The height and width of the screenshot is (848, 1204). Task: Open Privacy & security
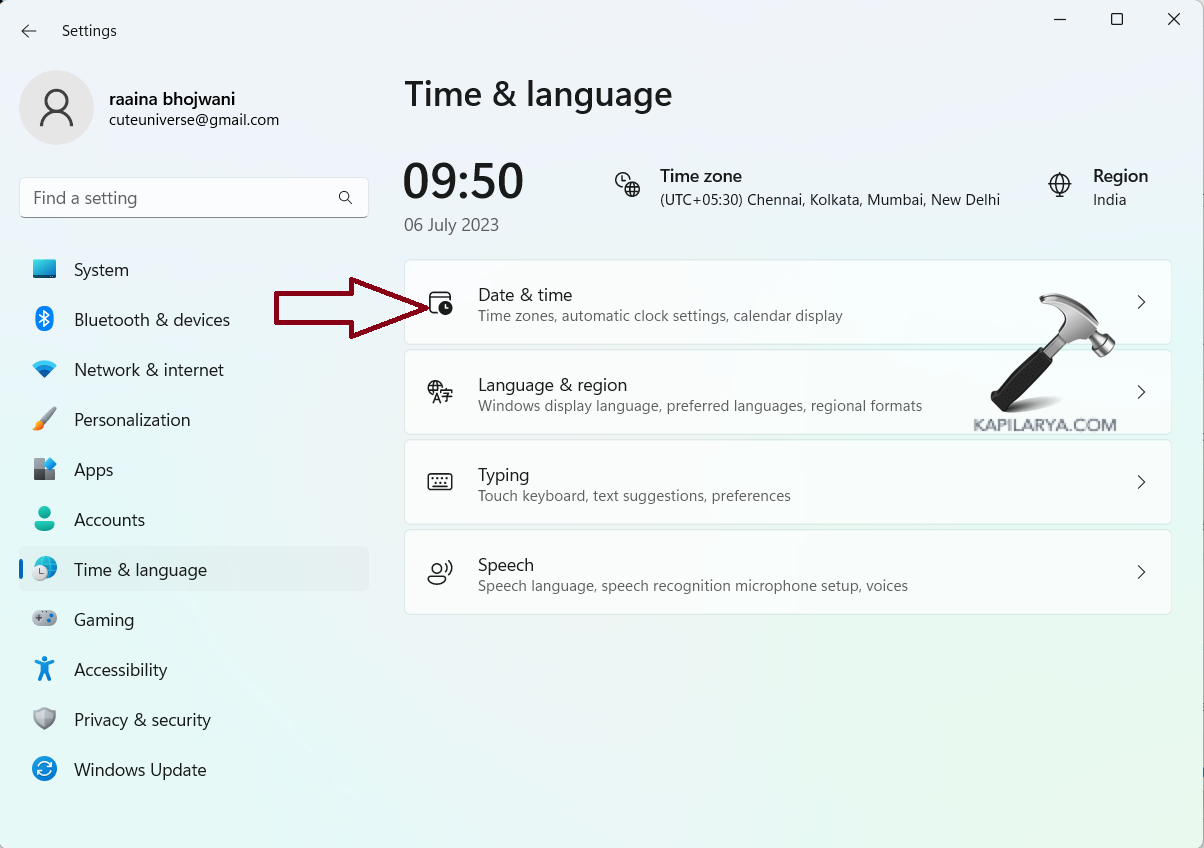194,720
